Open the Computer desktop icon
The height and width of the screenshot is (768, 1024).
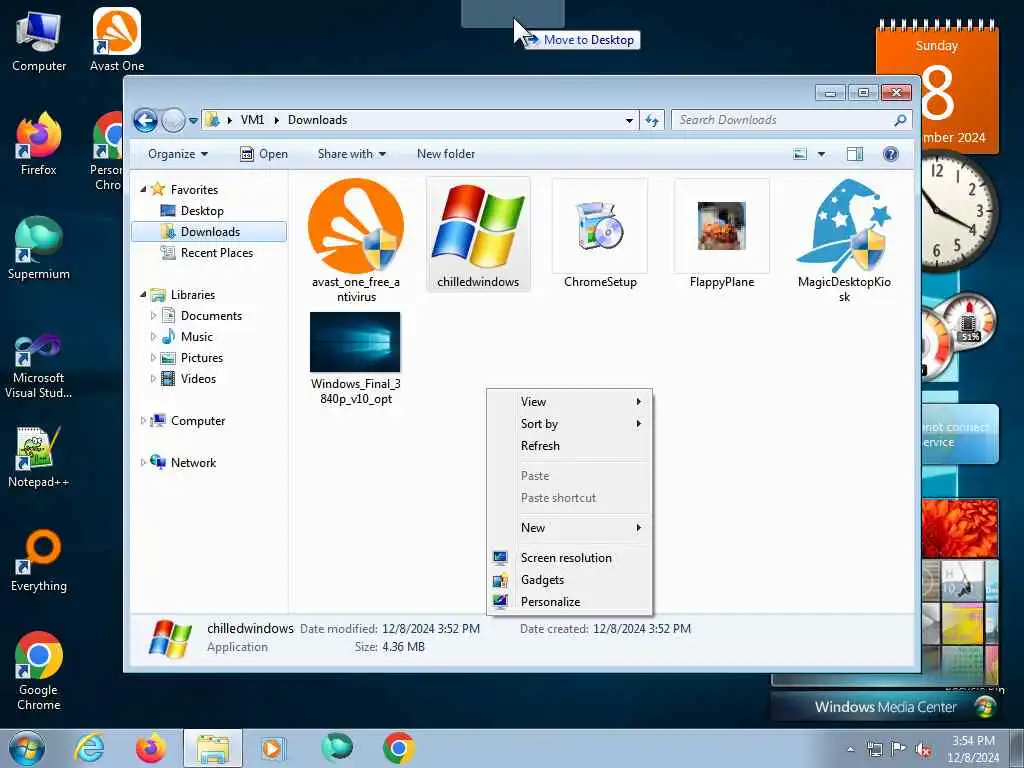pos(39,41)
